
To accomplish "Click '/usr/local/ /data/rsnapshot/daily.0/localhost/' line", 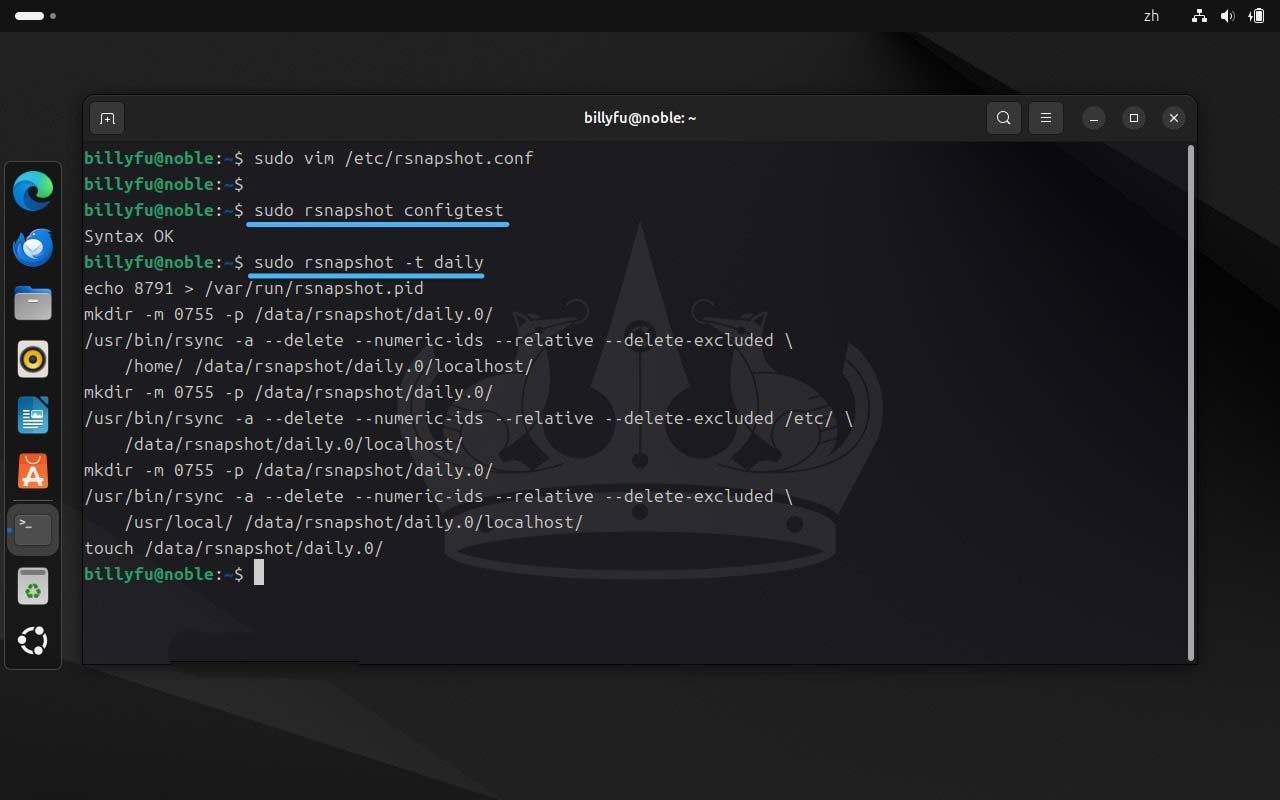I will [x=354, y=522].
